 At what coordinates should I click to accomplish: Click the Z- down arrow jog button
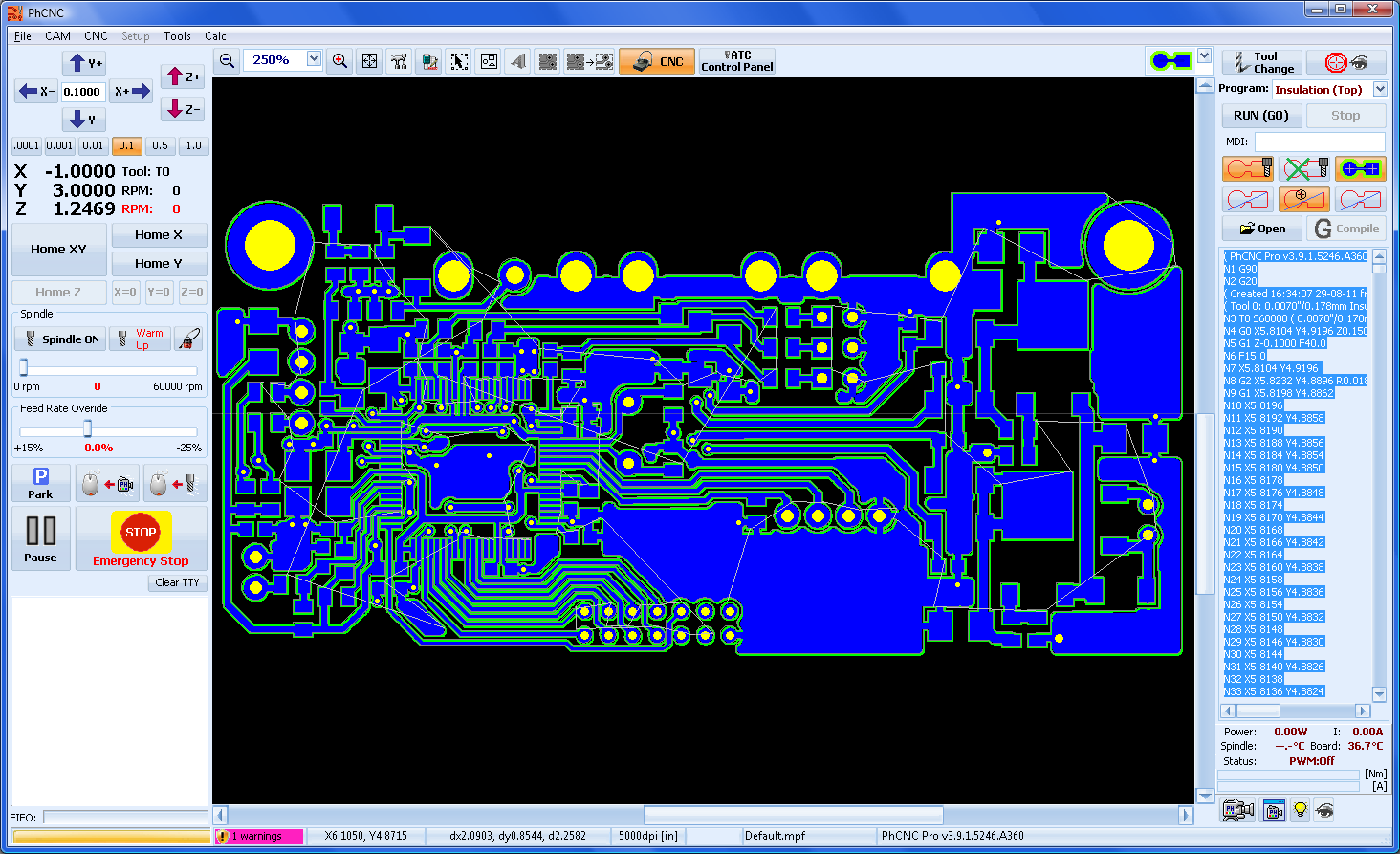tap(183, 109)
